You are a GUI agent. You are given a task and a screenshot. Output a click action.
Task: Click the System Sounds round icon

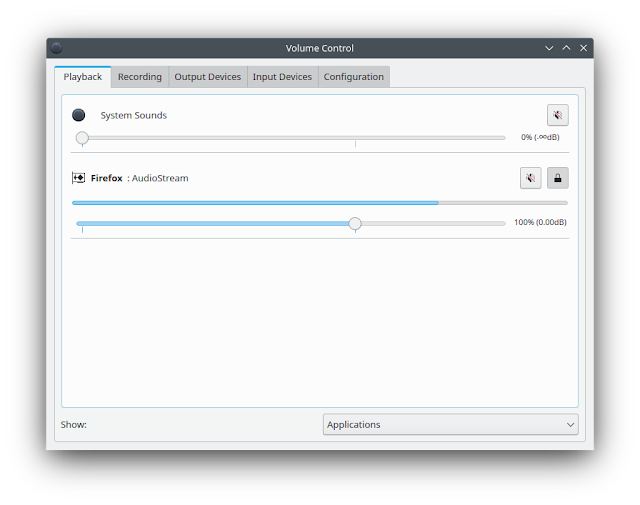(79, 115)
